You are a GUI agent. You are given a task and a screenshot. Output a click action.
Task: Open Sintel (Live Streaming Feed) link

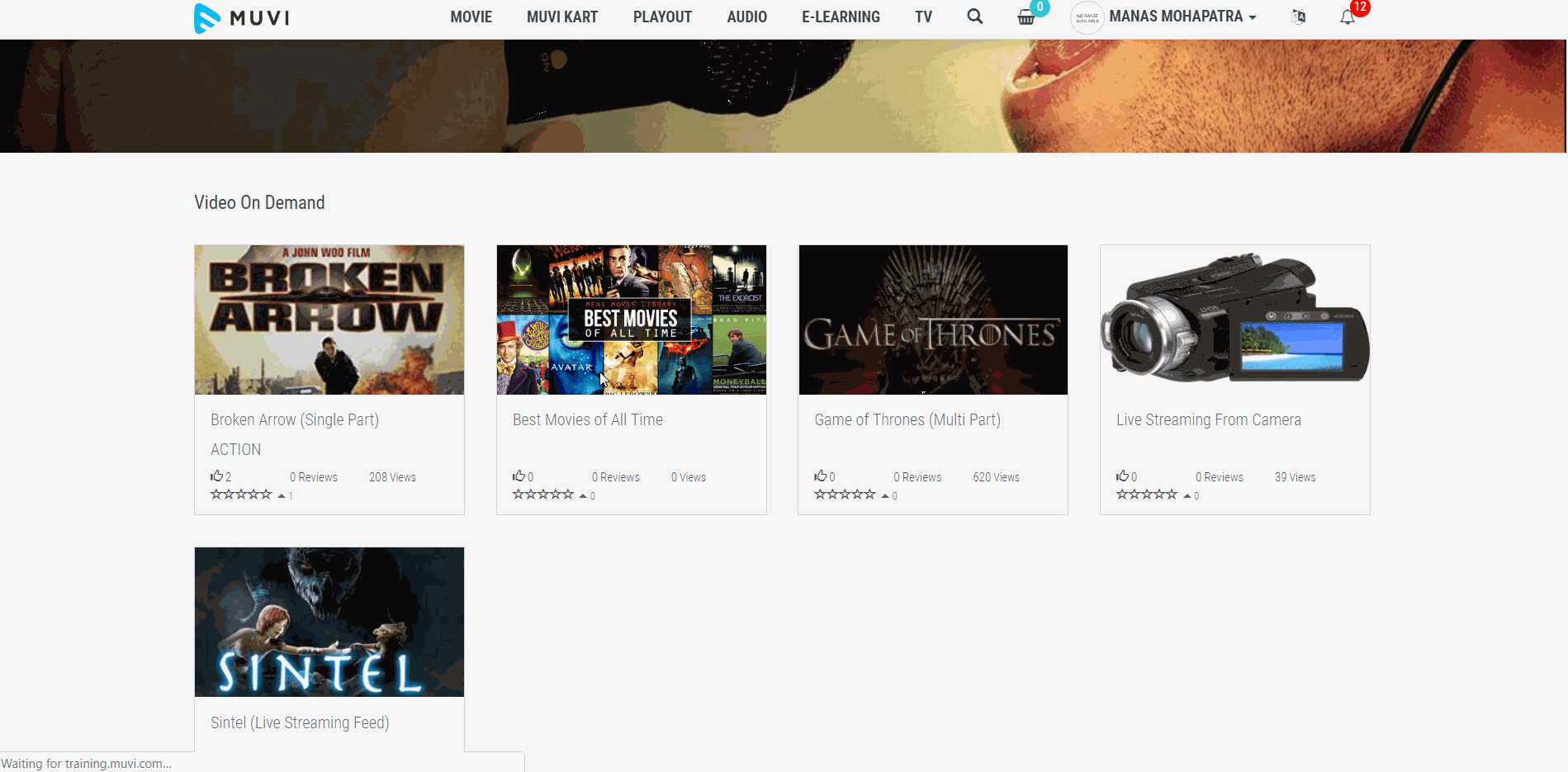[x=300, y=723]
